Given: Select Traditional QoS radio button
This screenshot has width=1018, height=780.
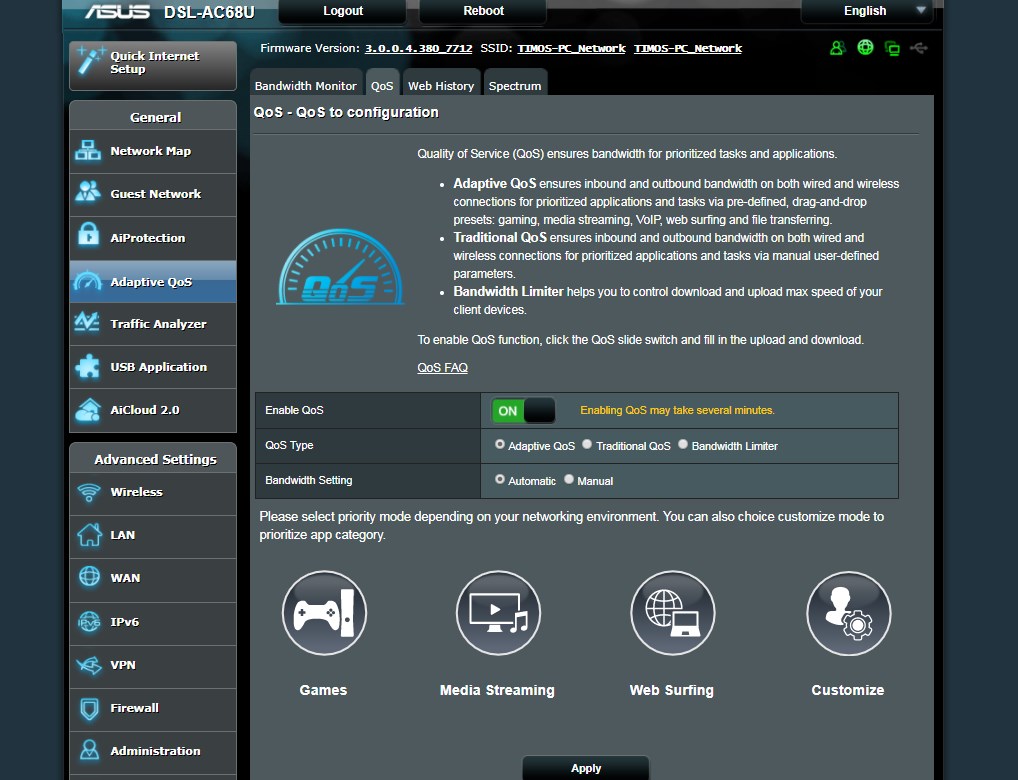Looking at the screenshot, I should click(x=587, y=444).
